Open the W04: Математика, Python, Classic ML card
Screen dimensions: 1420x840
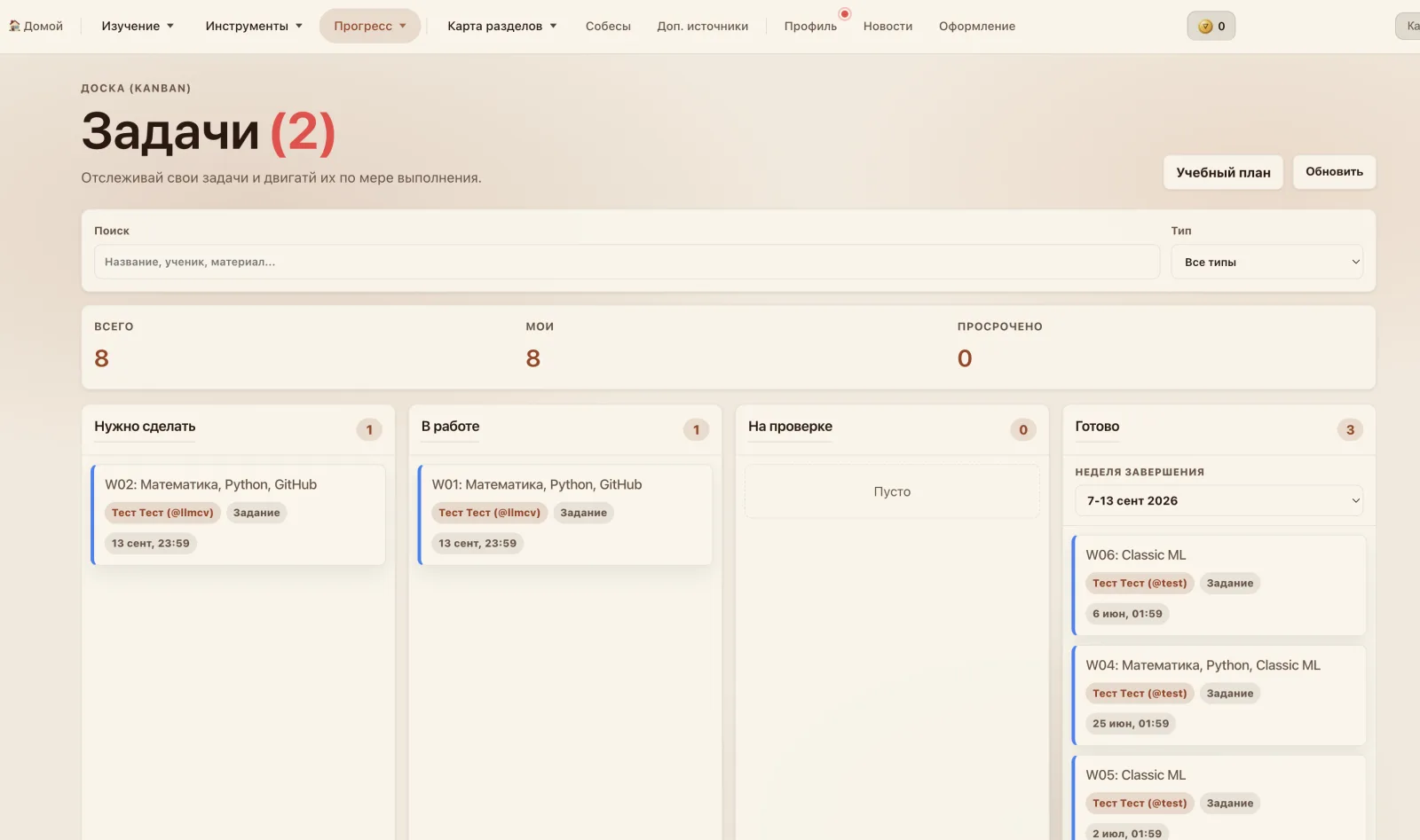1219,695
